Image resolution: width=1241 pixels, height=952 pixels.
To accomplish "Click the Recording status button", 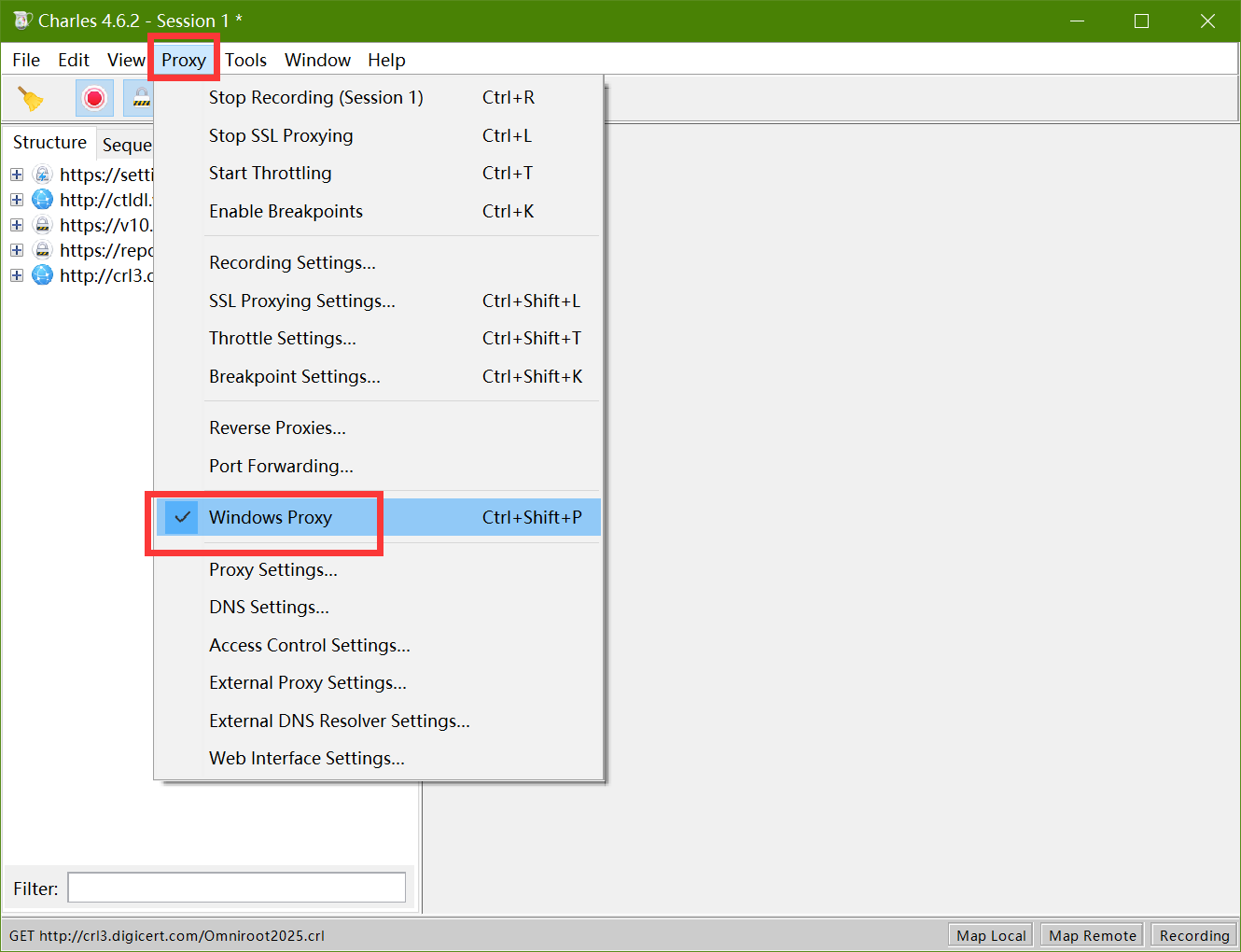I will [1194, 935].
